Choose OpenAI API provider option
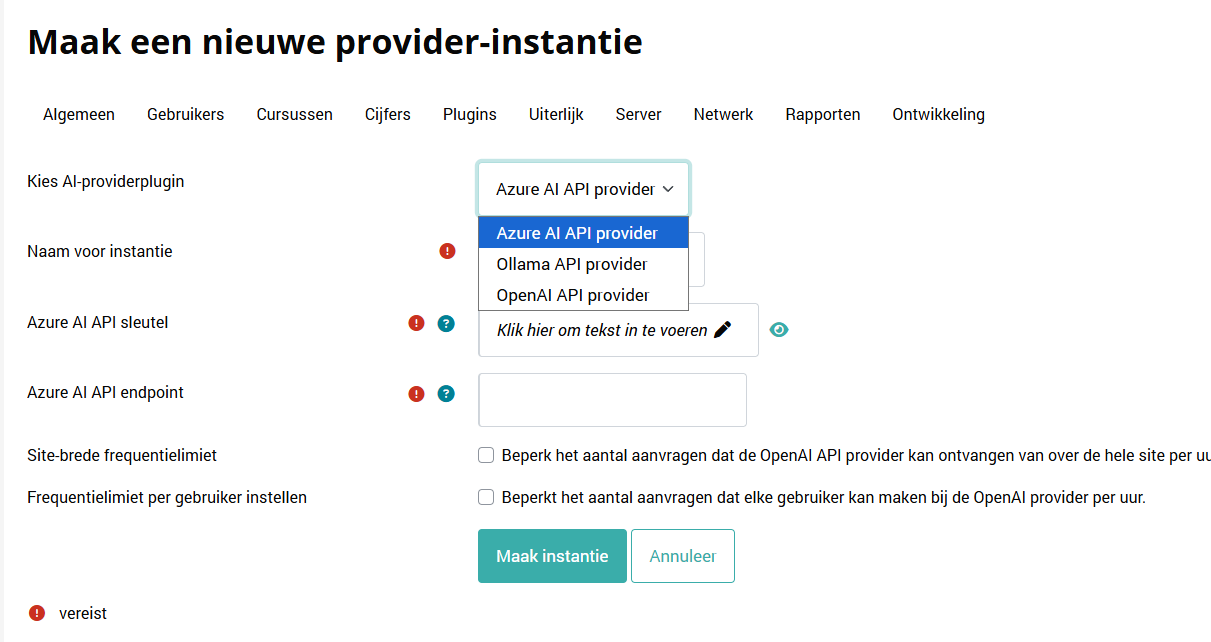This screenshot has height=642, width=1211. tap(573, 295)
